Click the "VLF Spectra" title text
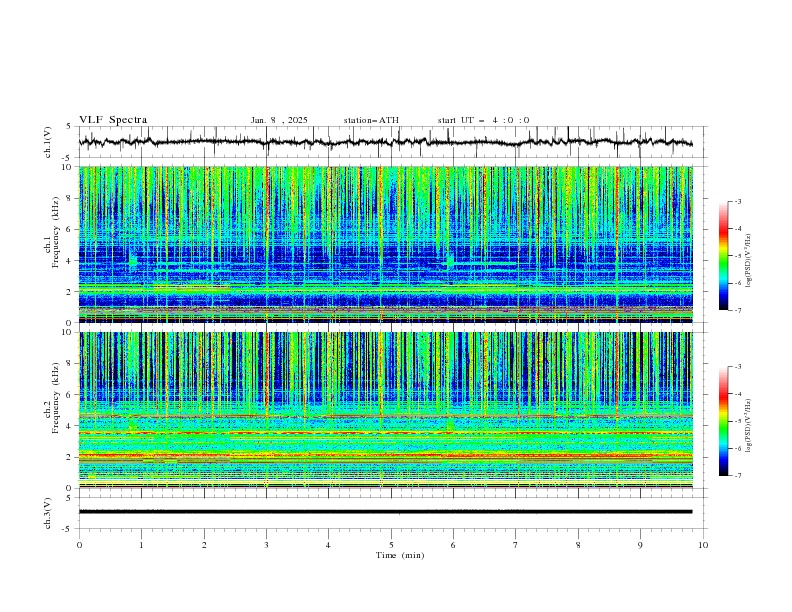The width and height of the screenshot is (792, 612). pos(113,120)
